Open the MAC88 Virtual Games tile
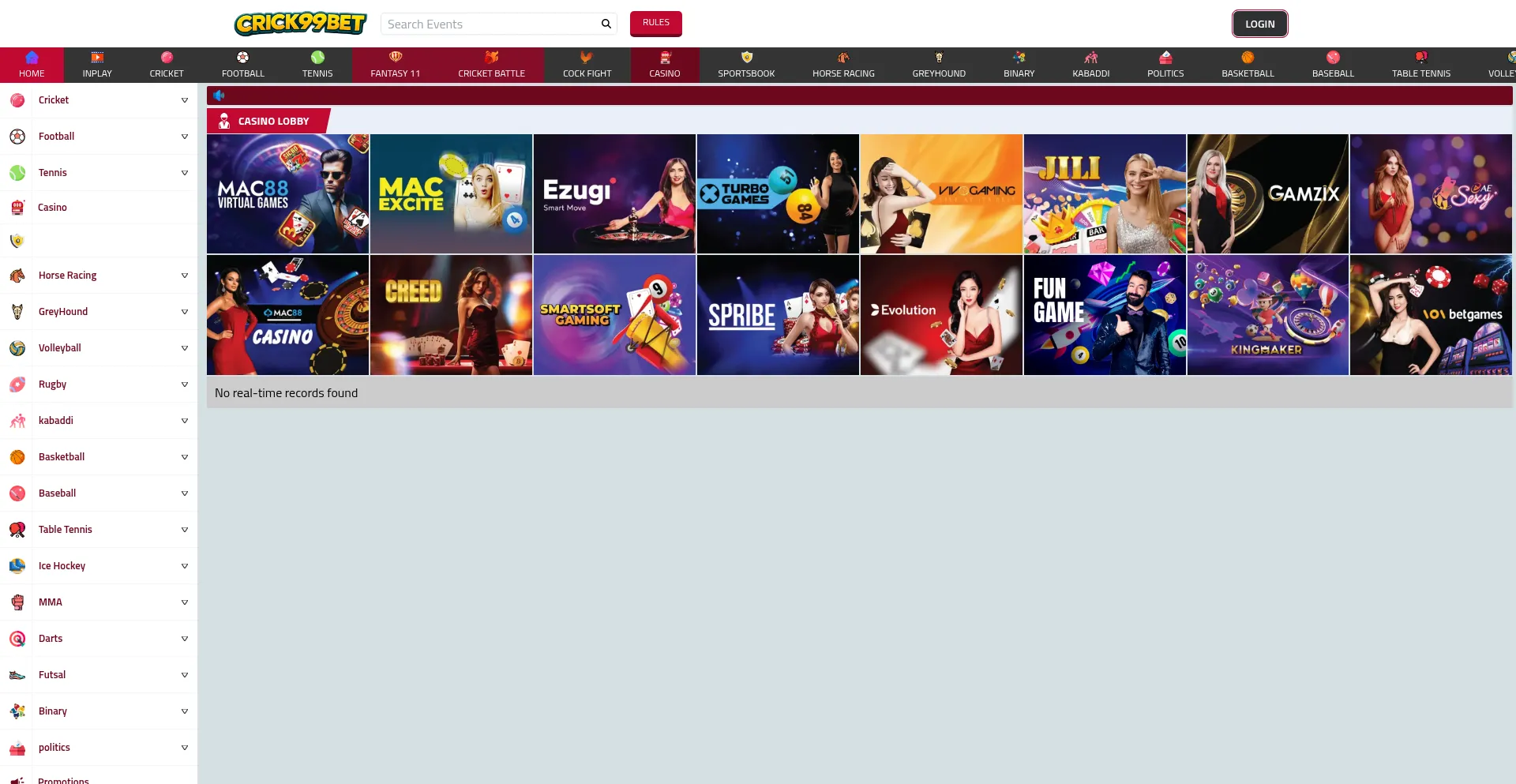The width and height of the screenshot is (1516, 784). [287, 193]
